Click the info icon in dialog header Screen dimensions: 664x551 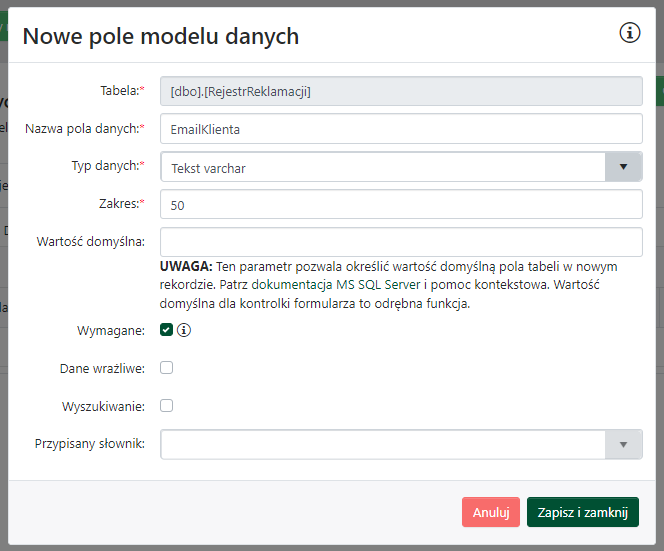click(630, 34)
